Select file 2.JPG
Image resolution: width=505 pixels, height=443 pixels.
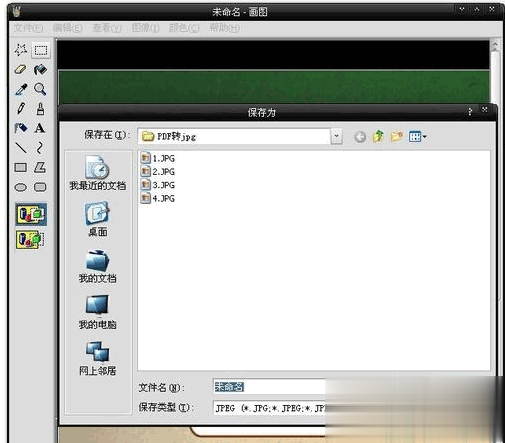pos(158,171)
